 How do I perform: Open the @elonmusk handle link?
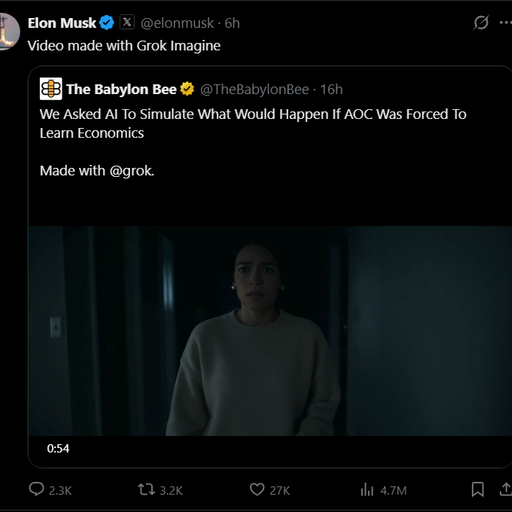click(177, 23)
